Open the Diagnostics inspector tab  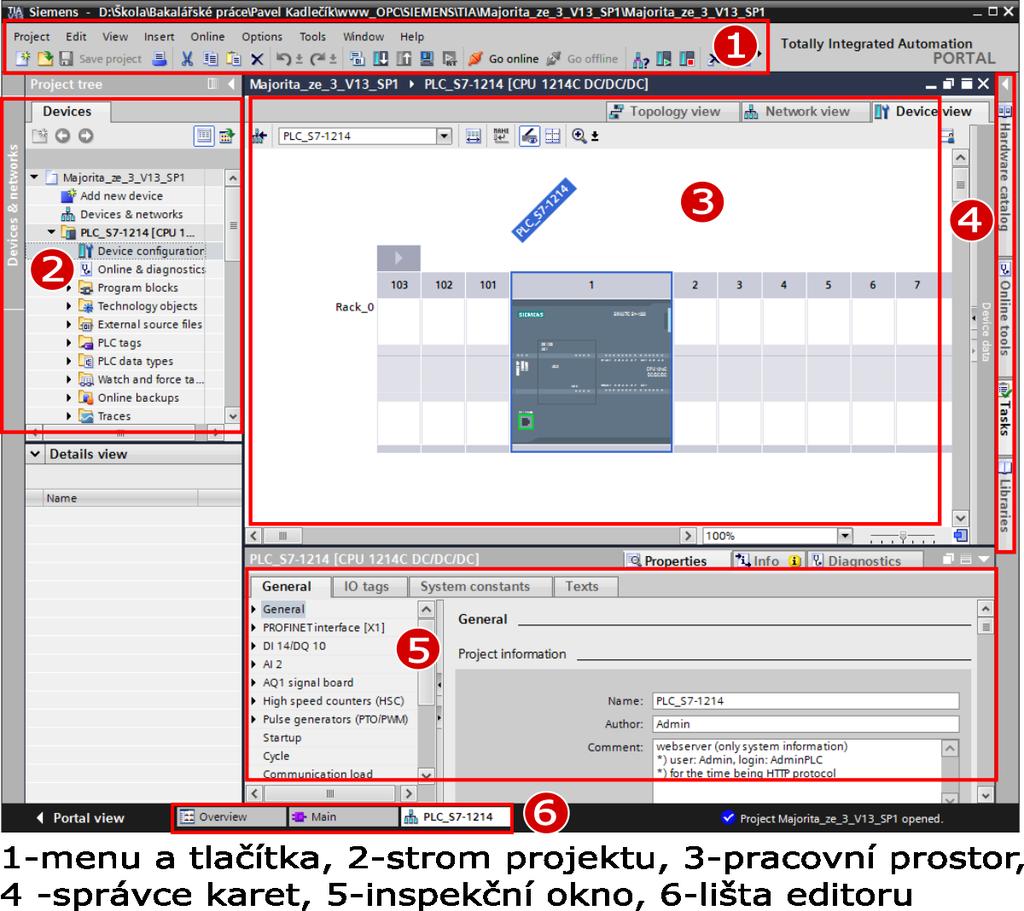(x=864, y=560)
